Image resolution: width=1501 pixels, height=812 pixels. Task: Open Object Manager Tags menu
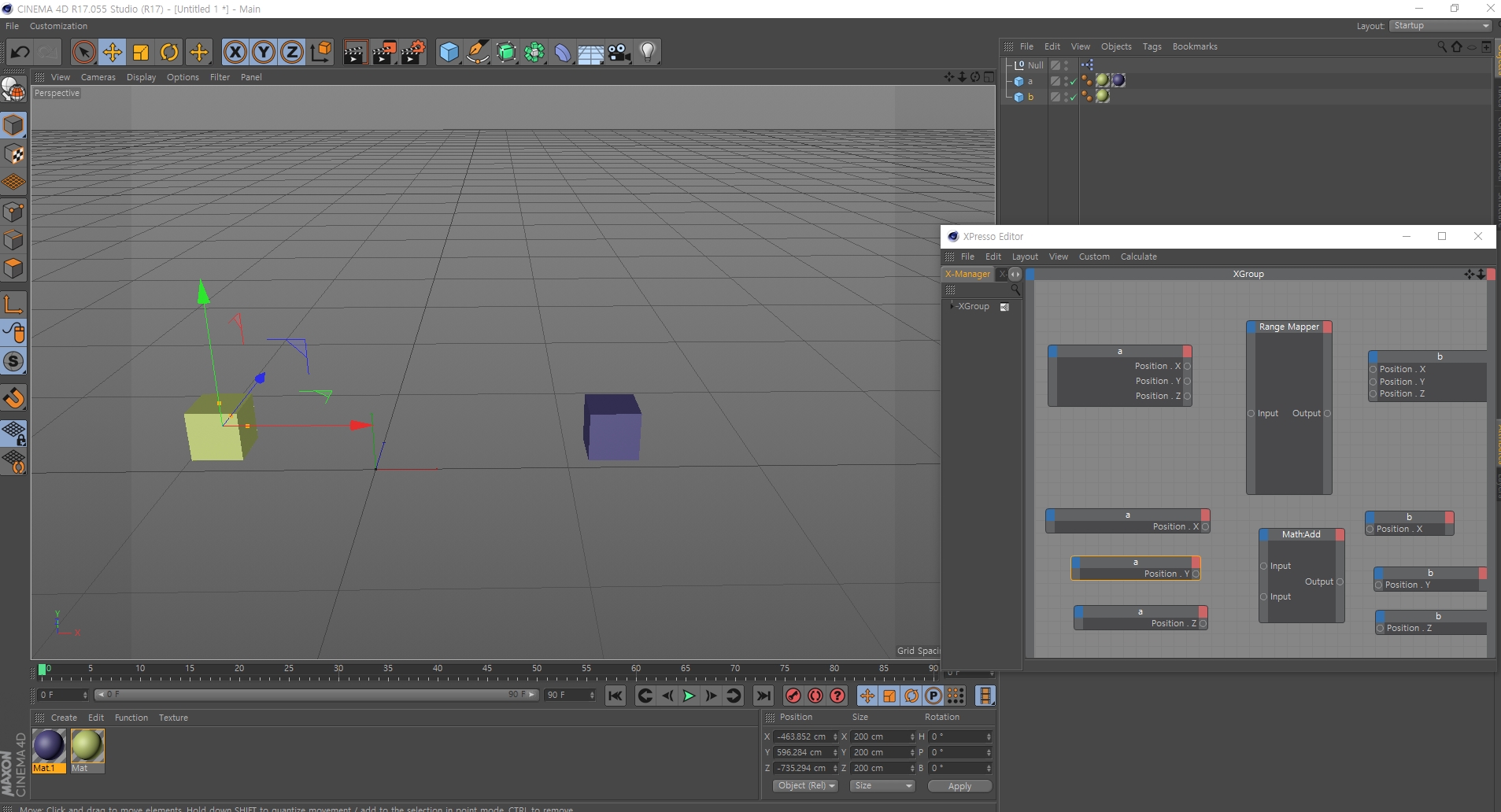click(1152, 46)
